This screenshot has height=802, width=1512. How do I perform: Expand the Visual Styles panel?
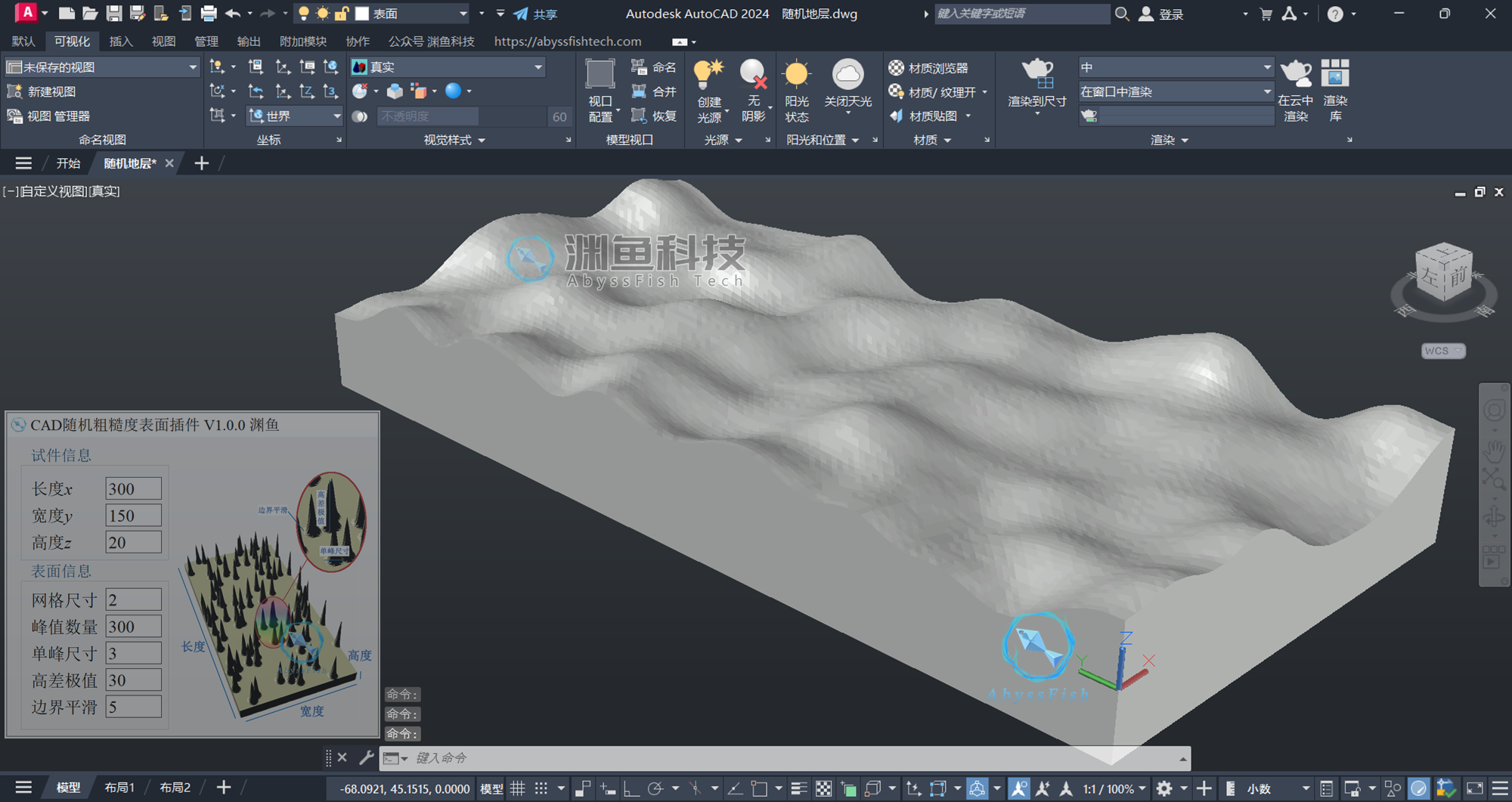[x=454, y=140]
